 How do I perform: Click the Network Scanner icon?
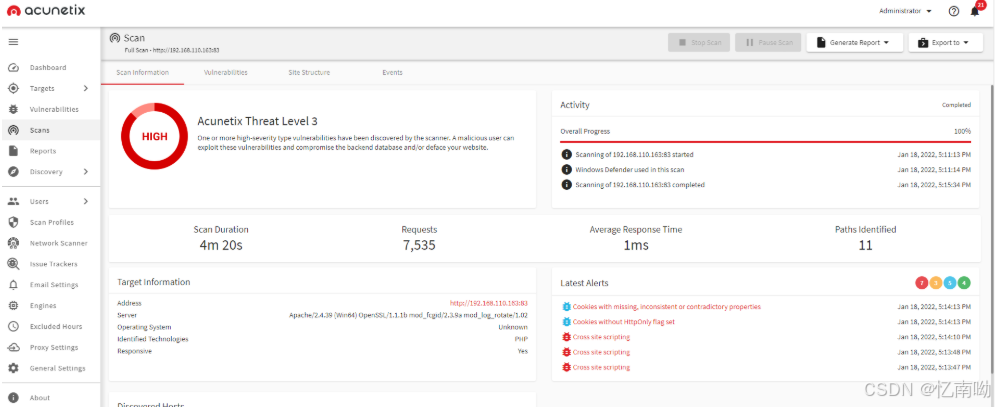pyautogui.click(x=13, y=243)
